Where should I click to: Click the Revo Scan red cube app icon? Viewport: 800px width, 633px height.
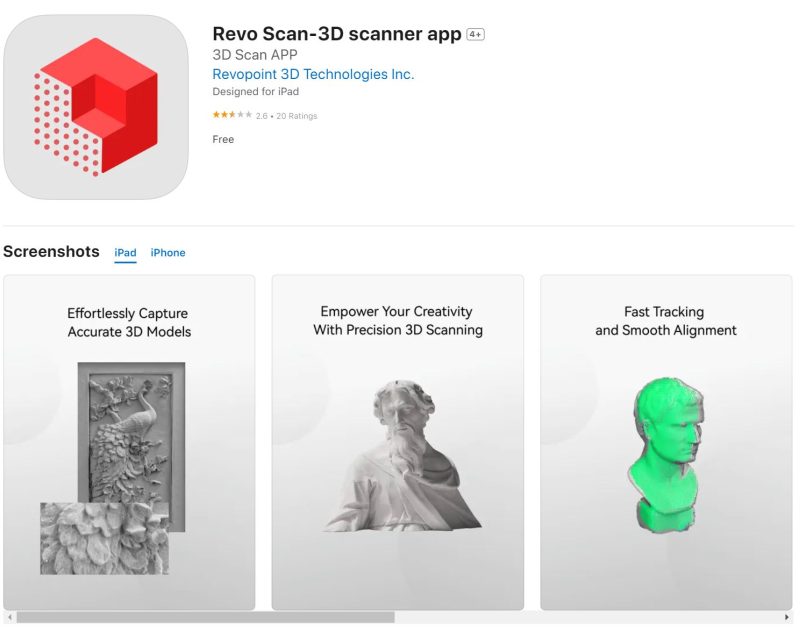tap(96, 107)
